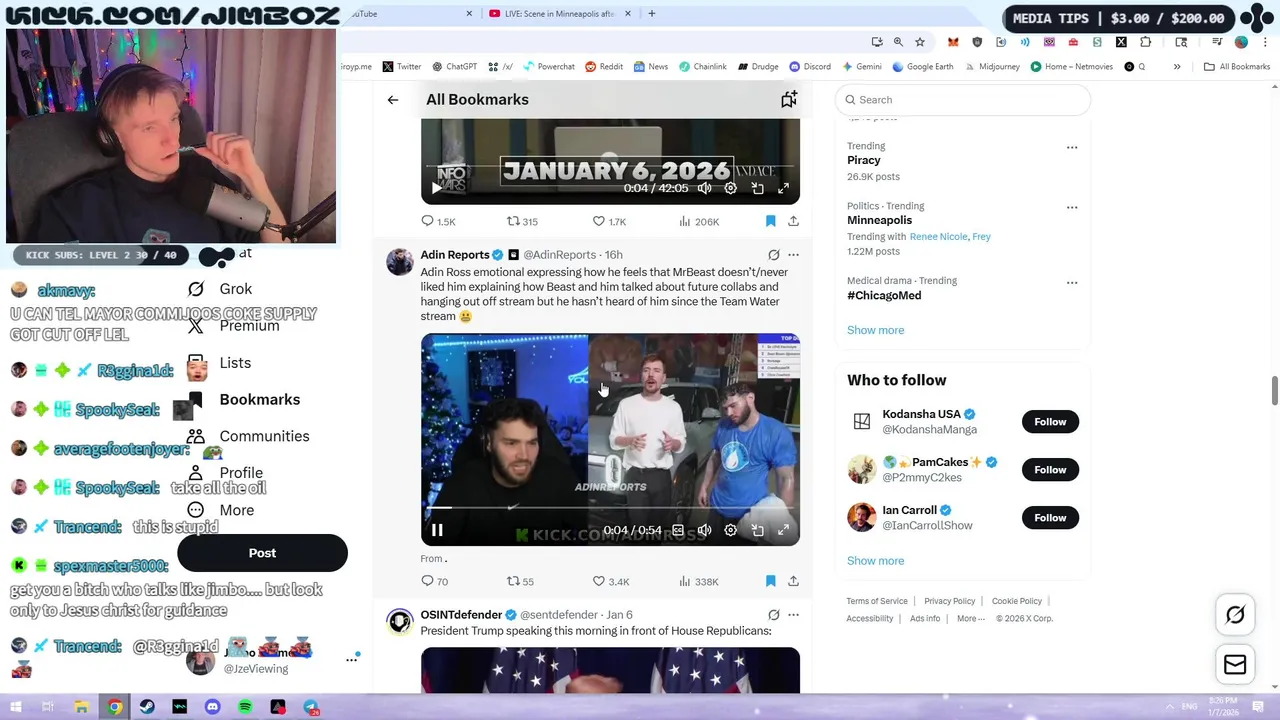The height and width of the screenshot is (720, 1280).
Task: Mute the Adin Reports video
Action: pos(704,530)
